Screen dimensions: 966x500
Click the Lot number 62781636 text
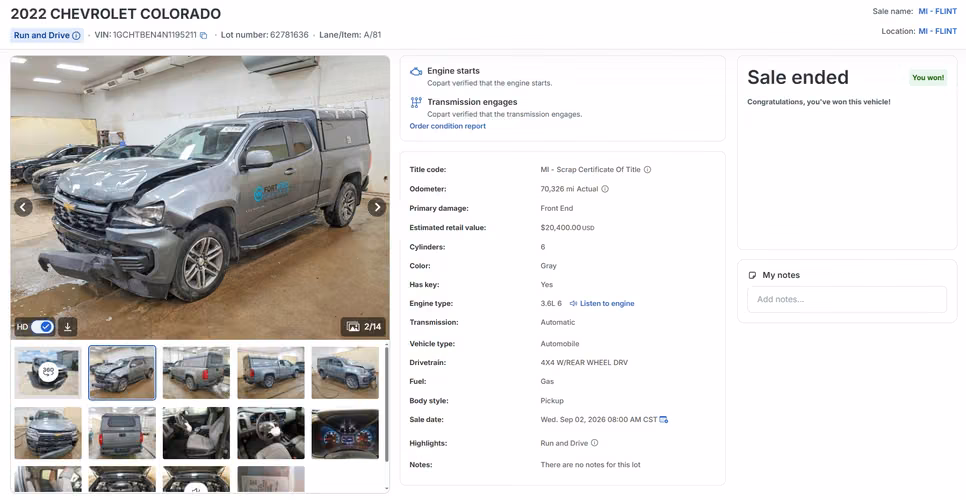[265, 35]
